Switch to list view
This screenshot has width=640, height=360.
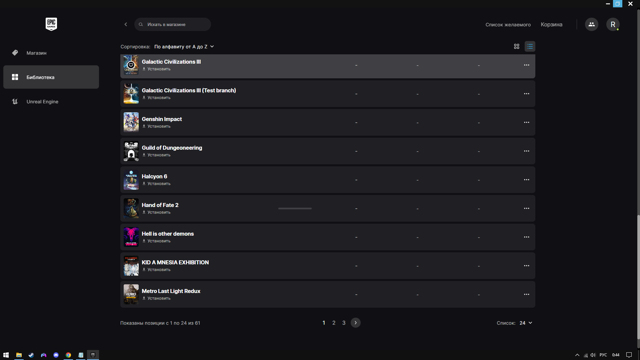point(530,47)
